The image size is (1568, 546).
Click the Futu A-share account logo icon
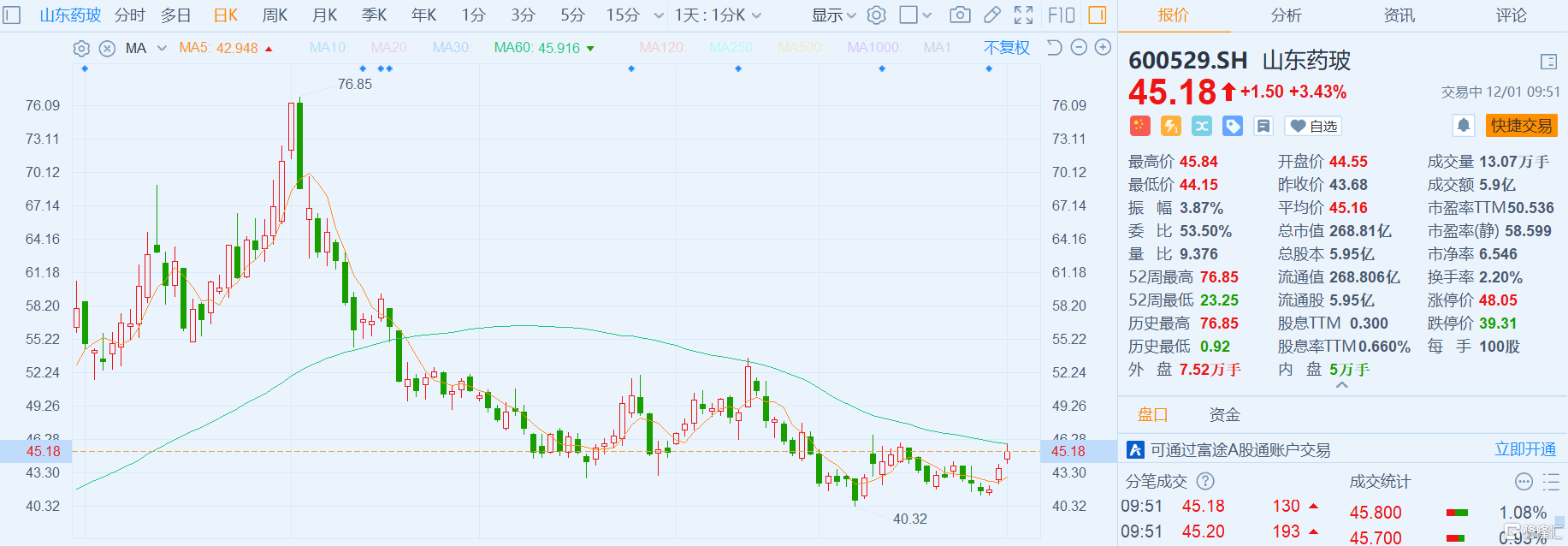point(1136,449)
